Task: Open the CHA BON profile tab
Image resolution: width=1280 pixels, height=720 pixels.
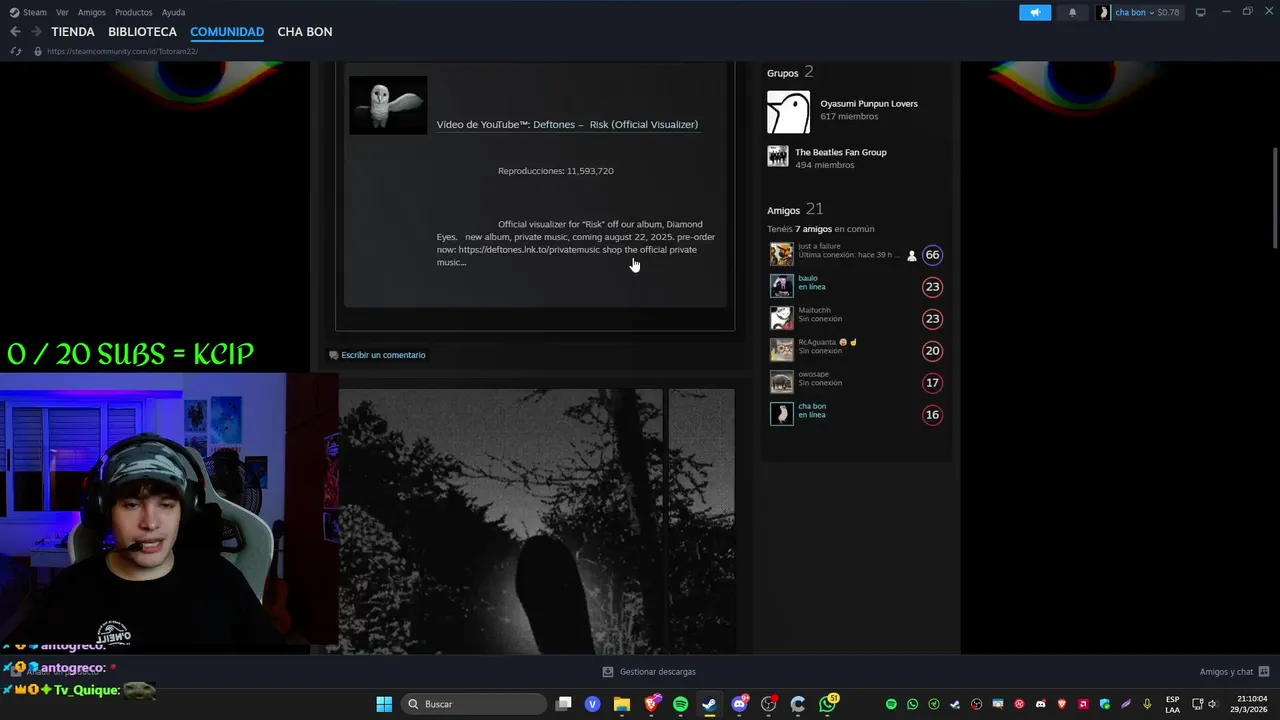Action: (305, 32)
